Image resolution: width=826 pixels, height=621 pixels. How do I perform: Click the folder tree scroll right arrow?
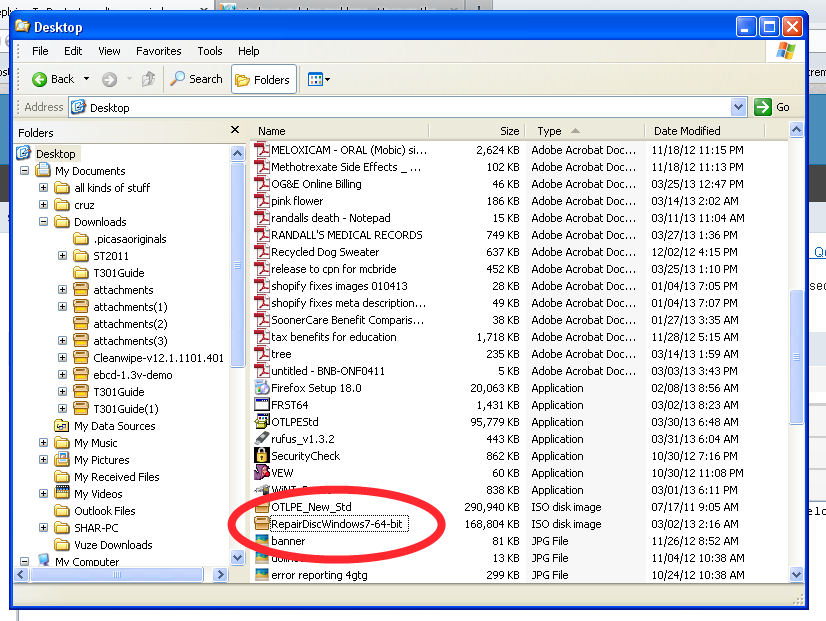tap(221, 574)
